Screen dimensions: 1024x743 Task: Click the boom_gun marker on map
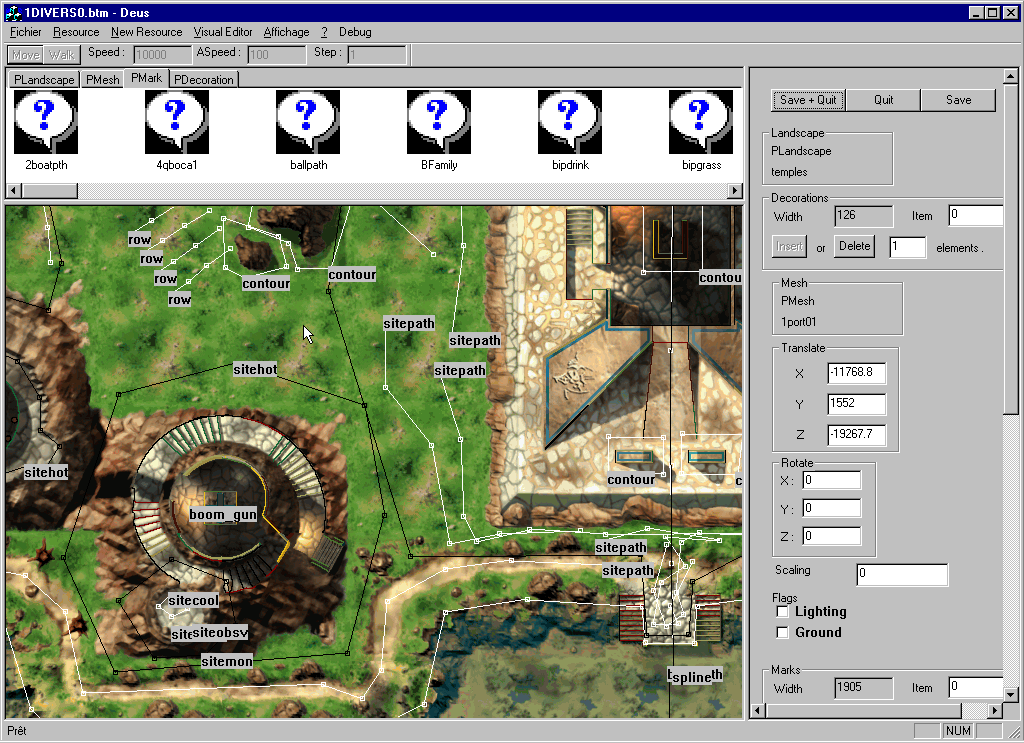click(223, 514)
